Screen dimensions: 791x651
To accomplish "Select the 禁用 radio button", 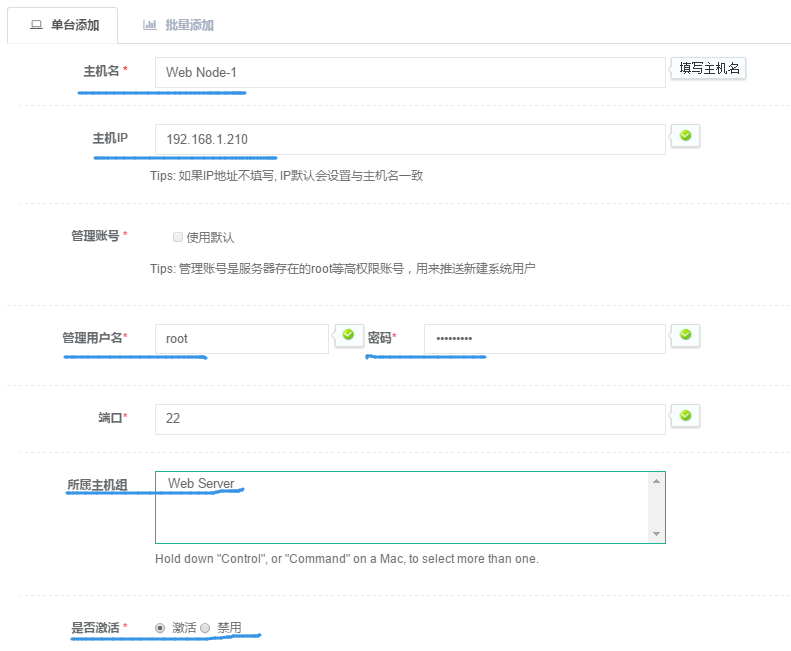I will (205, 628).
